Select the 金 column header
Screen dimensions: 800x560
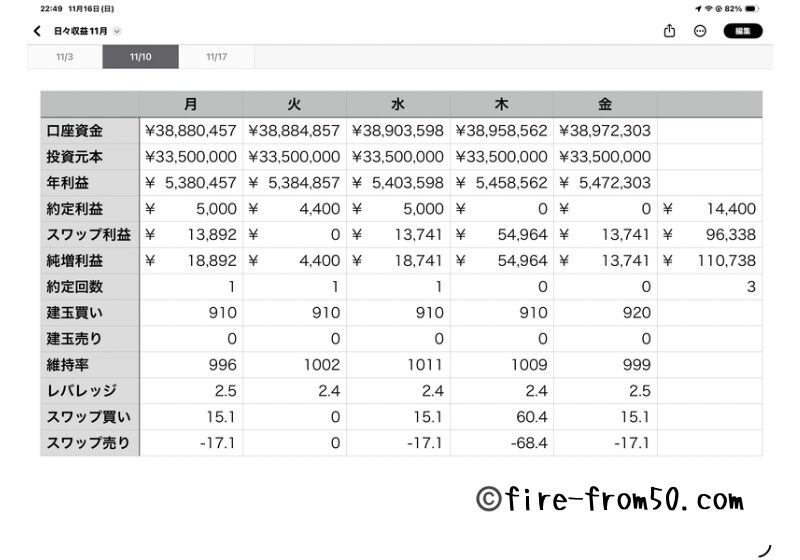pos(605,104)
